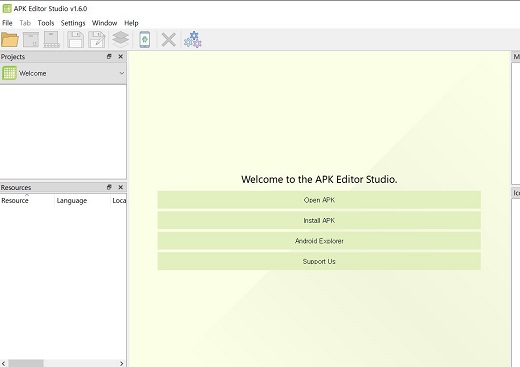The image size is (520, 367).
Task: Float the Resources panel
Action: pos(109,187)
